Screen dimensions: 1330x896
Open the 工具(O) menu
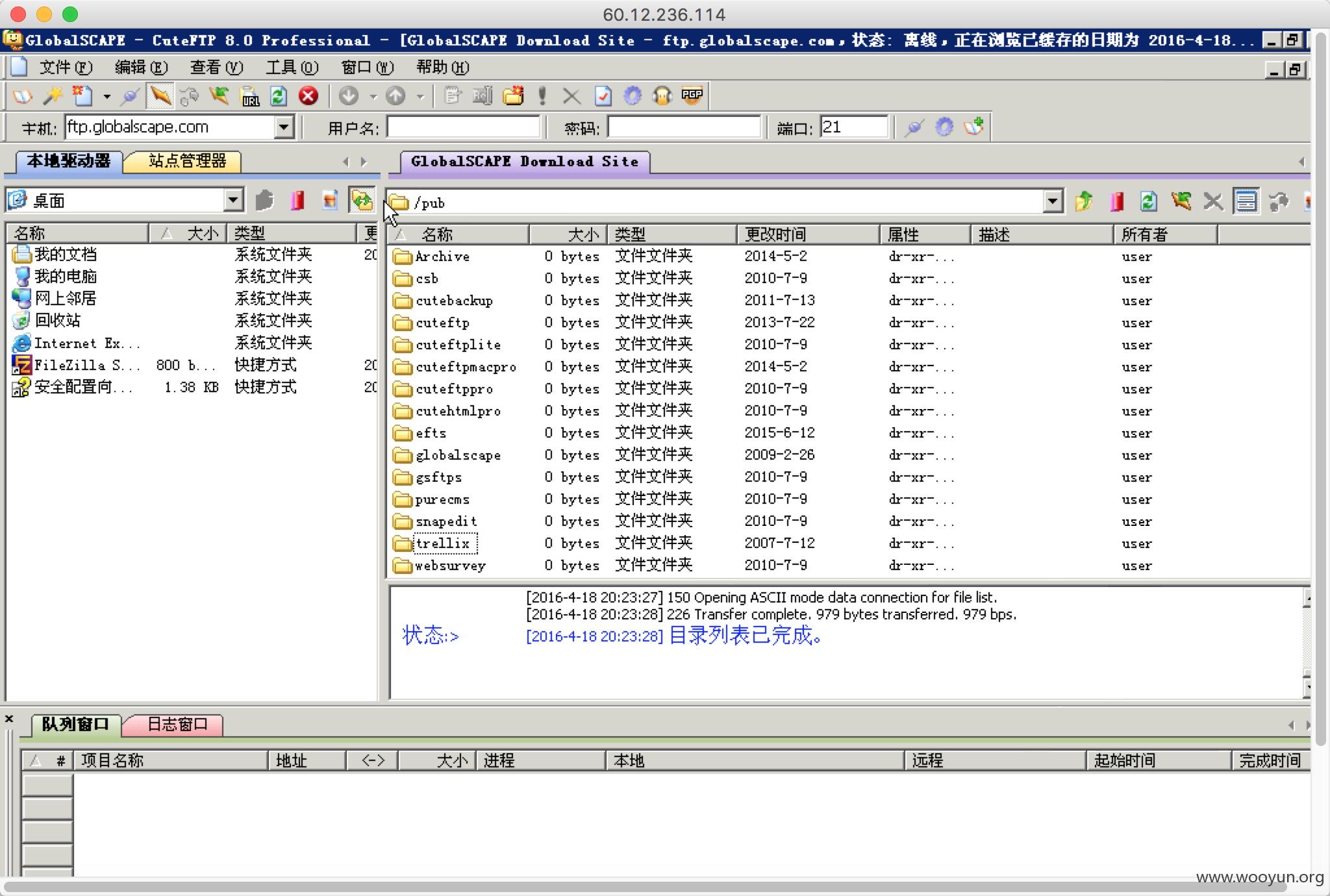pos(292,68)
